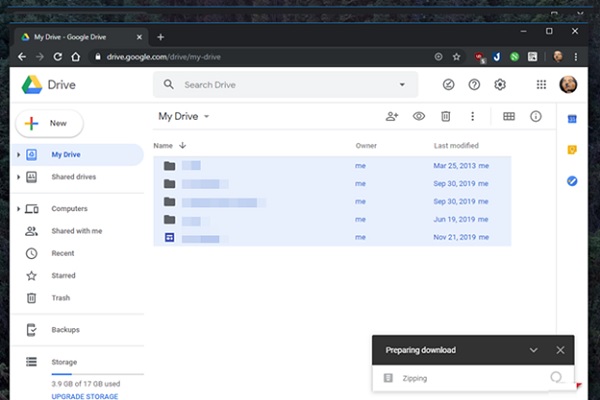Click the Last modified column header
Screen dimensions: 600x400
456,145
